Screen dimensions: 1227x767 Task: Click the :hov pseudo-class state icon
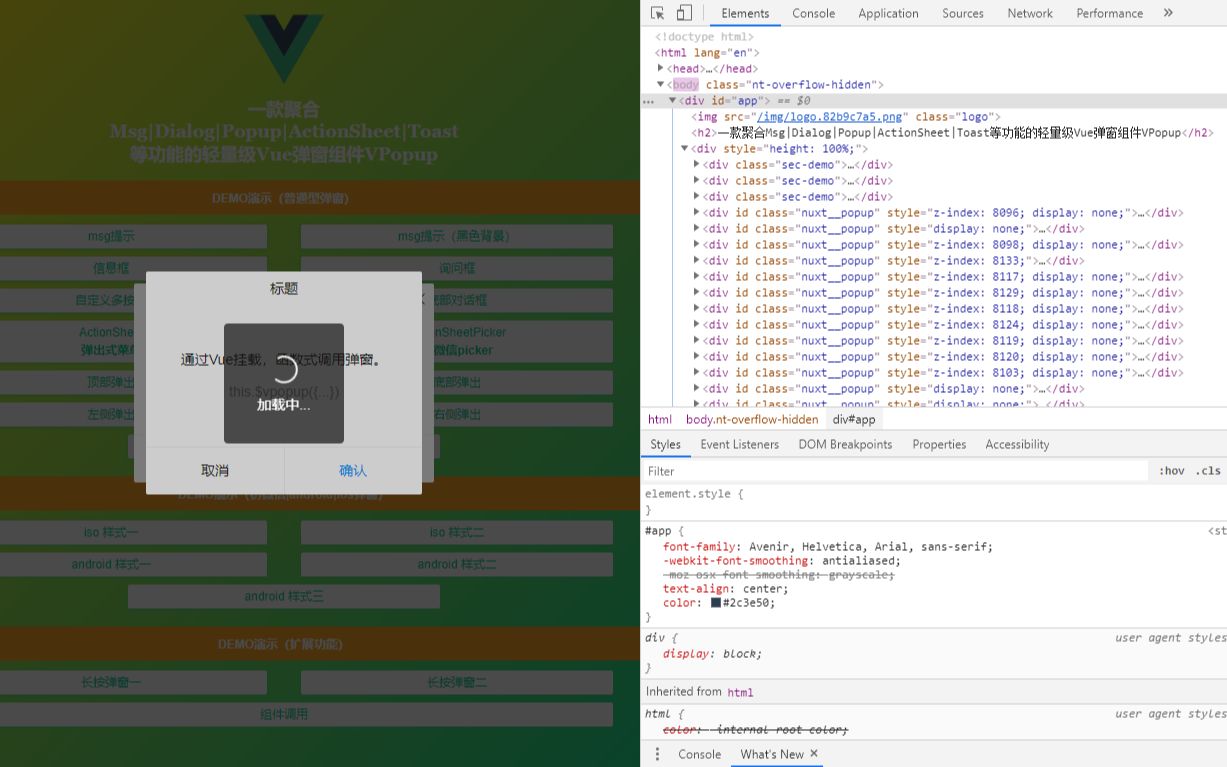coord(1171,470)
